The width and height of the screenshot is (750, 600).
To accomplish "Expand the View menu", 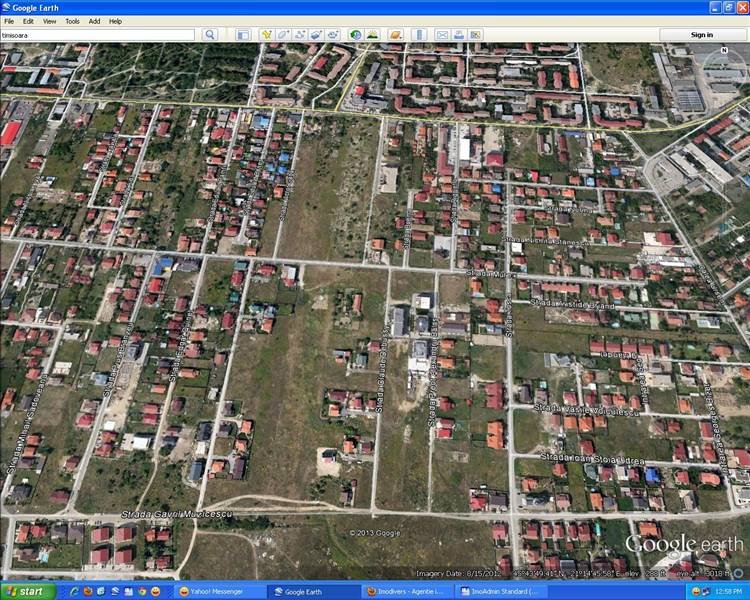I will click(49, 21).
